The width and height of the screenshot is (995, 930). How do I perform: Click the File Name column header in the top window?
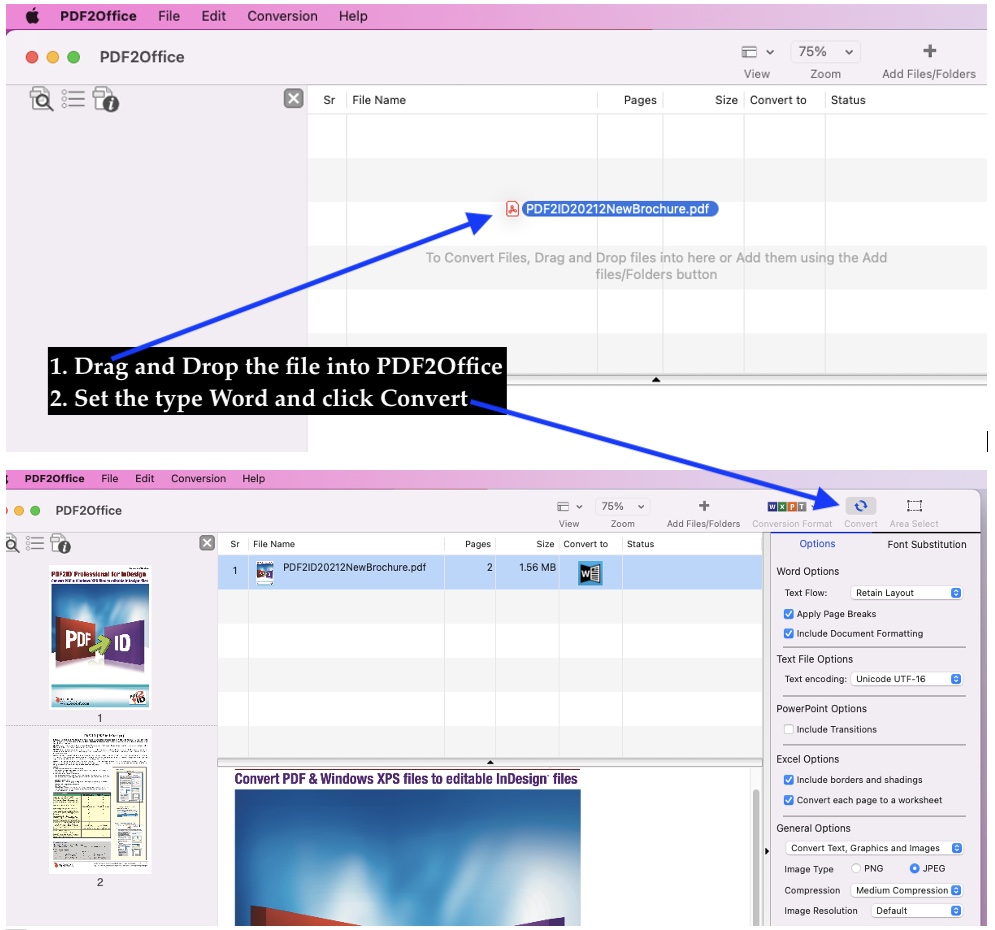[x=379, y=100]
